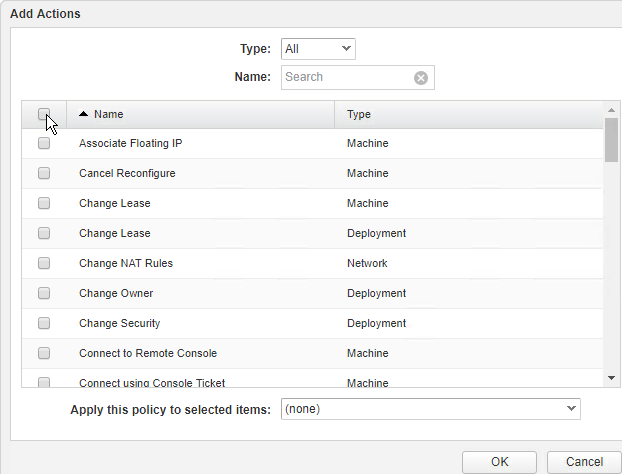Check the Connect to Remote Console checkbox
The image size is (622, 474).
coord(44,354)
